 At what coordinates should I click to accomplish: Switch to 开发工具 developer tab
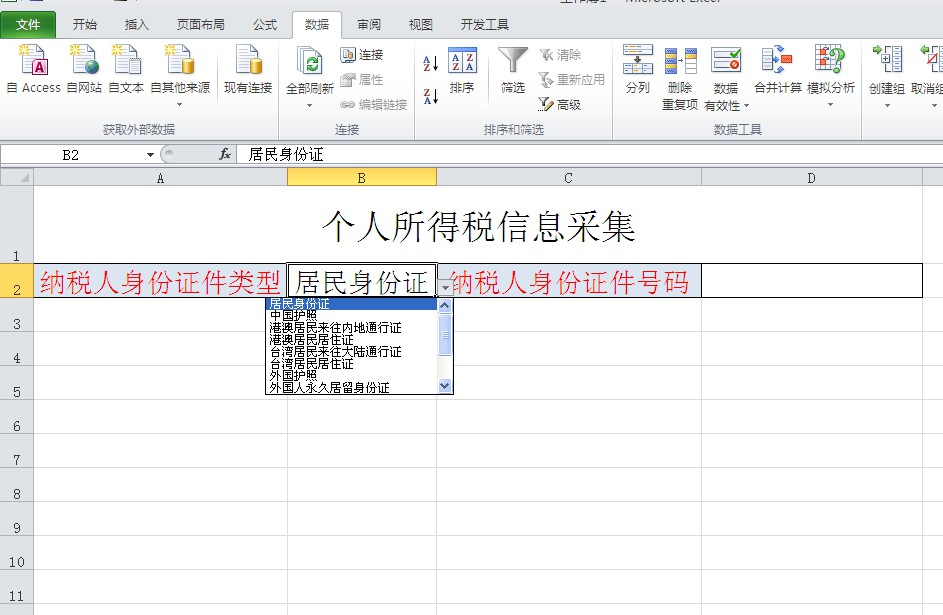(x=484, y=25)
